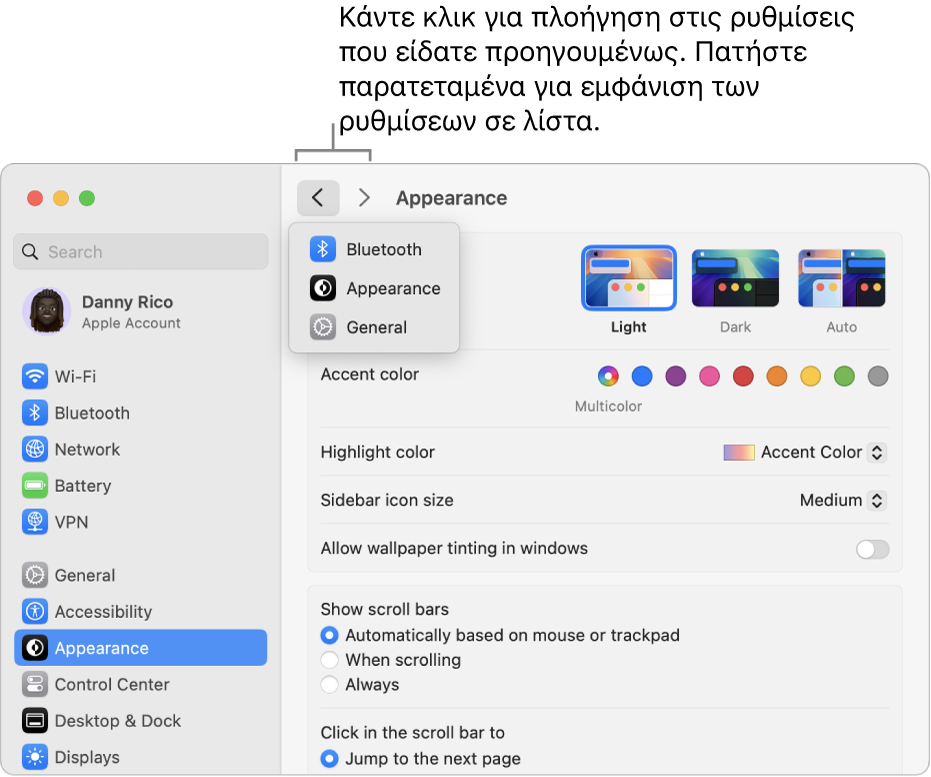Viewport: 931px width, 777px height.
Task: Select Appearance from history list
Action: [x=374, y=288]
